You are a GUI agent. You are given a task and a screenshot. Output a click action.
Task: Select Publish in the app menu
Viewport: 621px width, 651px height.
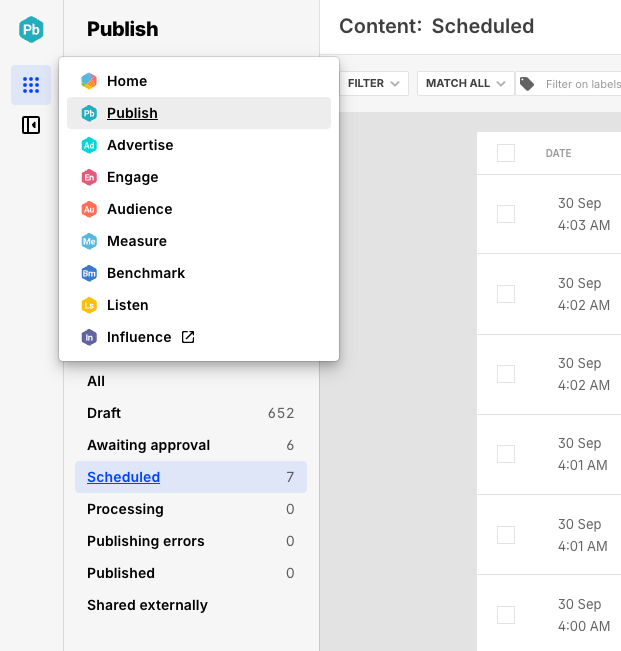click(x=199, y=113)
